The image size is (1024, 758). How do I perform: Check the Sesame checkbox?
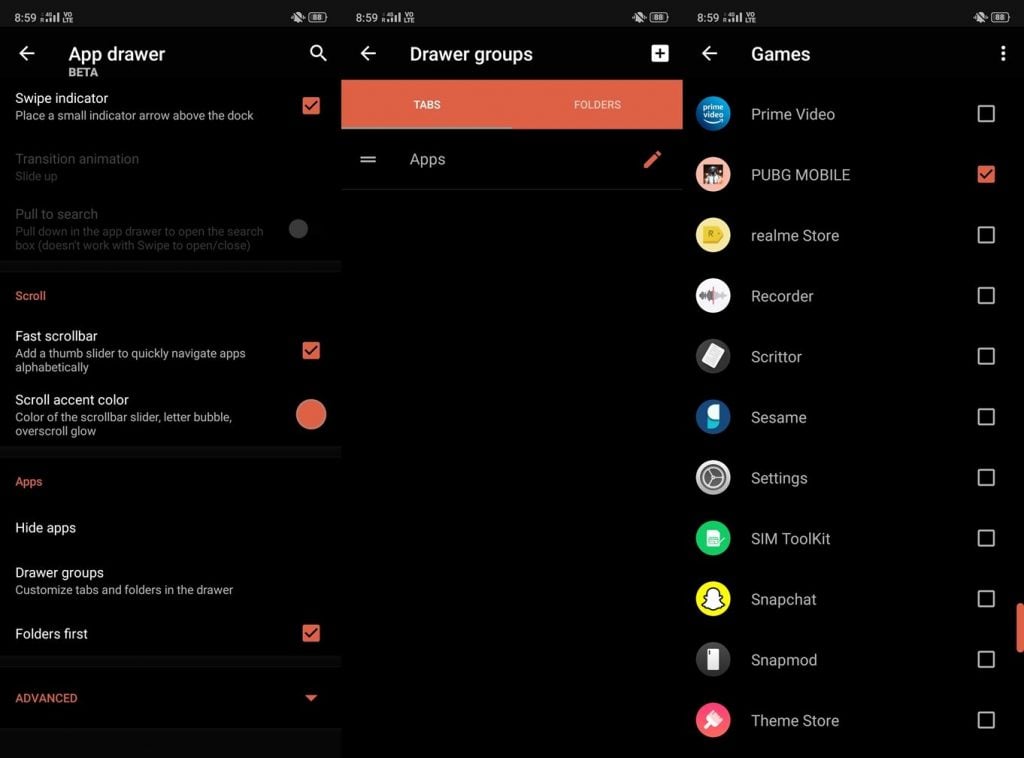[986, 417]
